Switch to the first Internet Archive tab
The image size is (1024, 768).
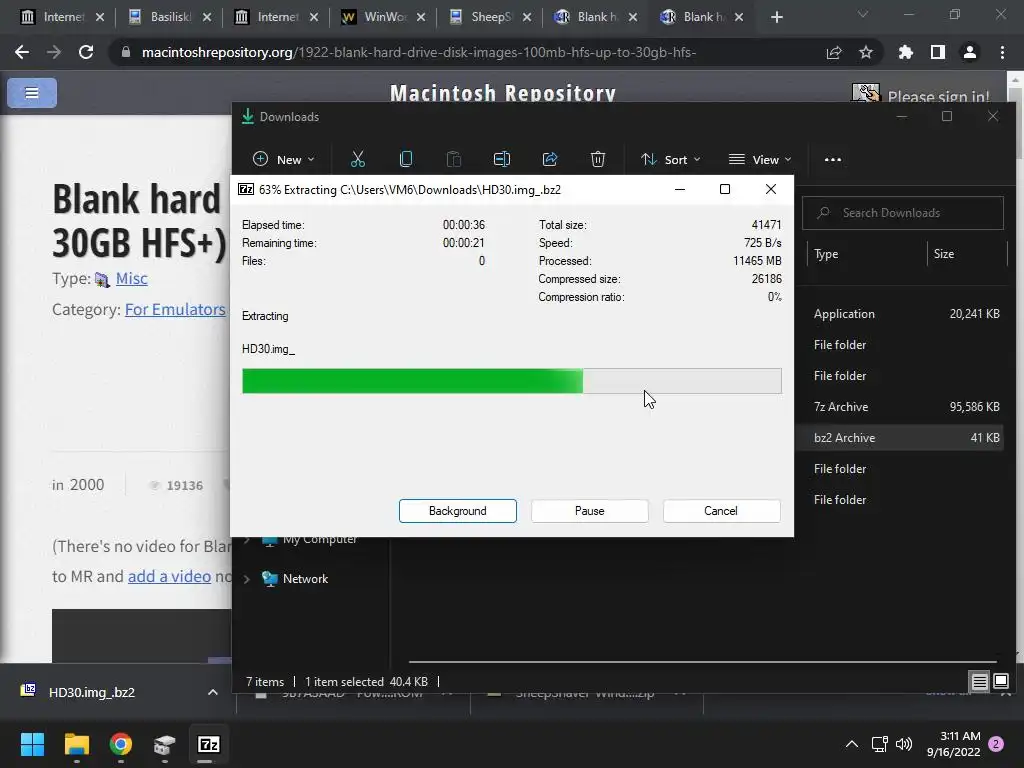63,17
